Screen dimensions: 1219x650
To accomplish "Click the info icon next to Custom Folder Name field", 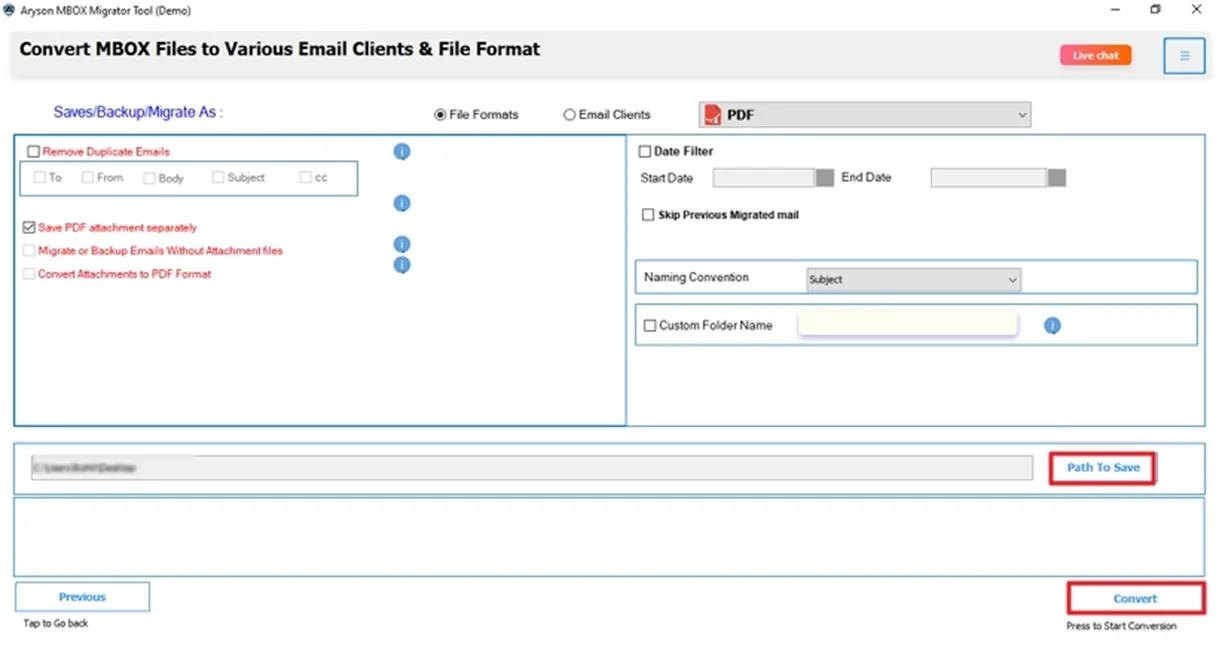I will [x=1052, y=326].
